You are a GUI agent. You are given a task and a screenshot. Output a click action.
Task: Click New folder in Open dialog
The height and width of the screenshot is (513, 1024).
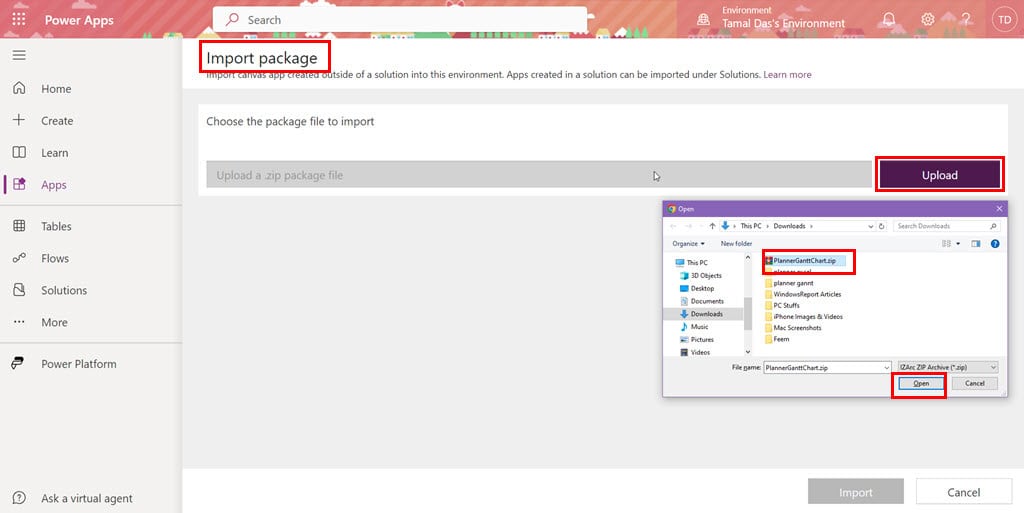[736, 243]
